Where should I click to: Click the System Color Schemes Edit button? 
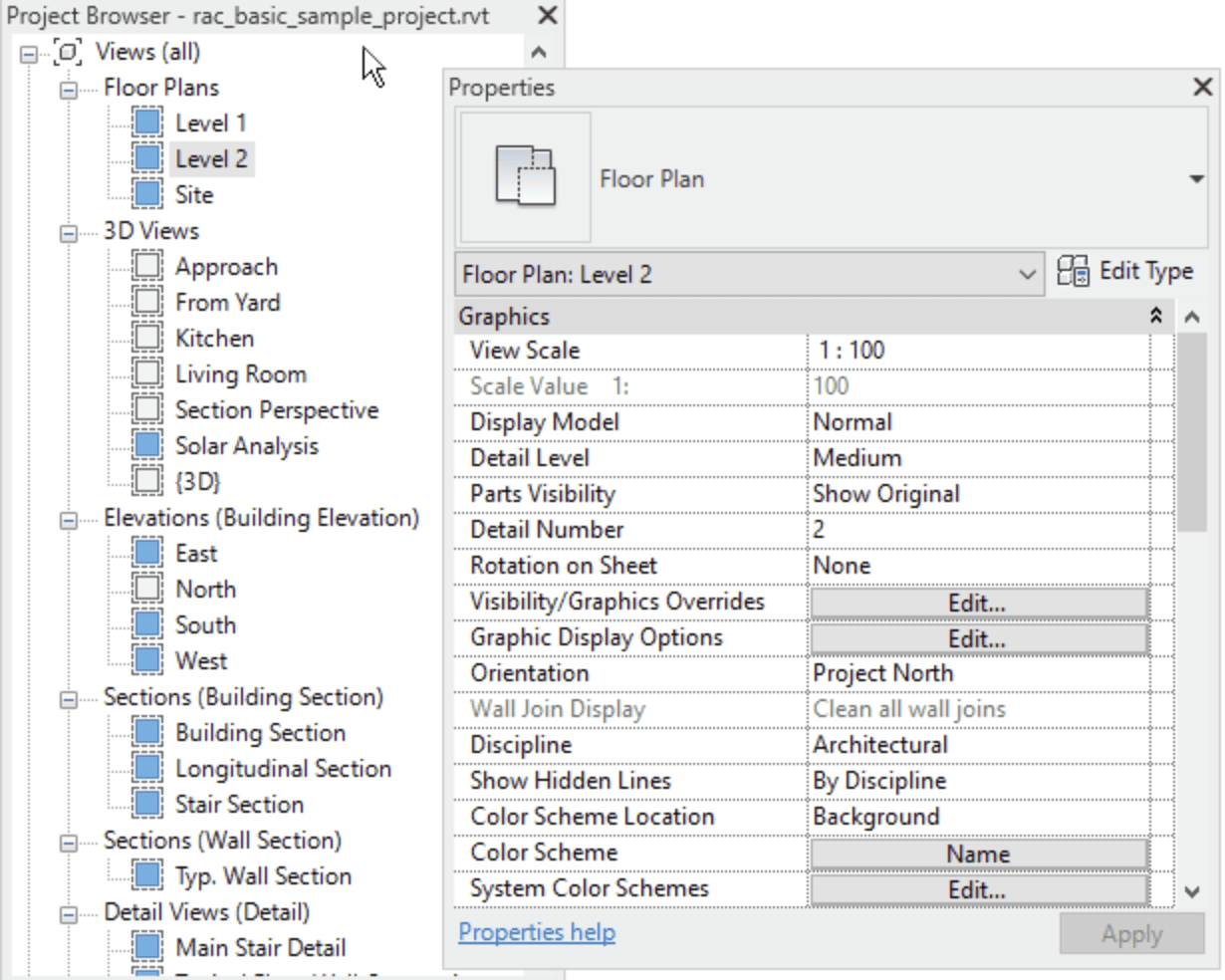[x=978, y=889]
